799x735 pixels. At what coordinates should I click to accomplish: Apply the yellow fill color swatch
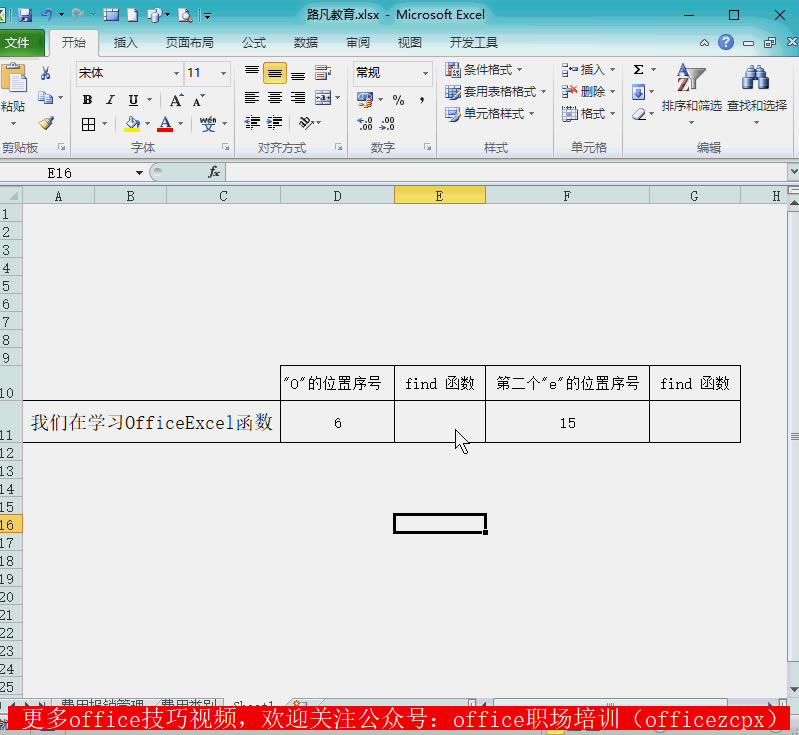[132, 124]
